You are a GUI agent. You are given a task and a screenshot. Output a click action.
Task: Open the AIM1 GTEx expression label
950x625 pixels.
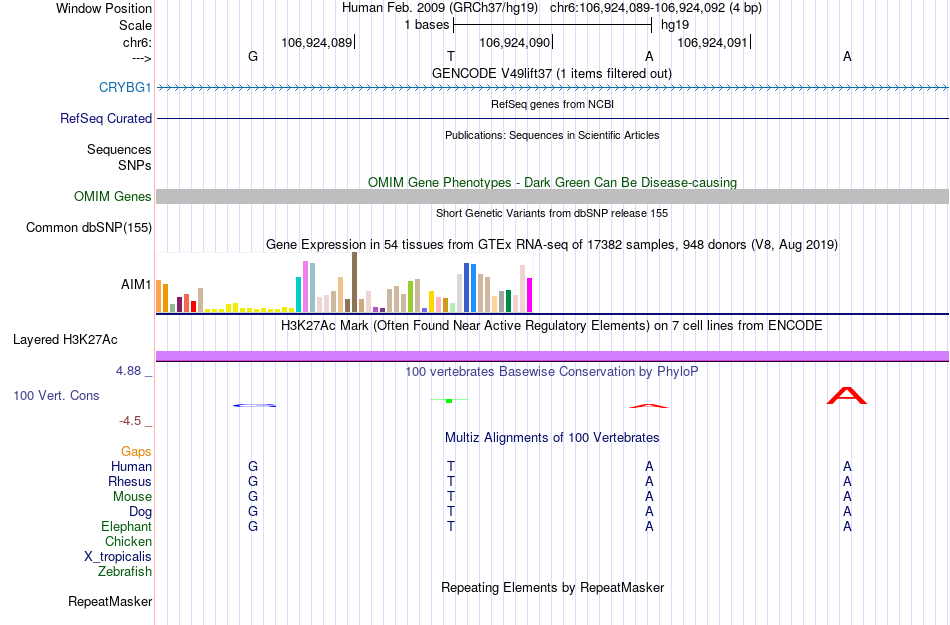(x=136, y=284)
